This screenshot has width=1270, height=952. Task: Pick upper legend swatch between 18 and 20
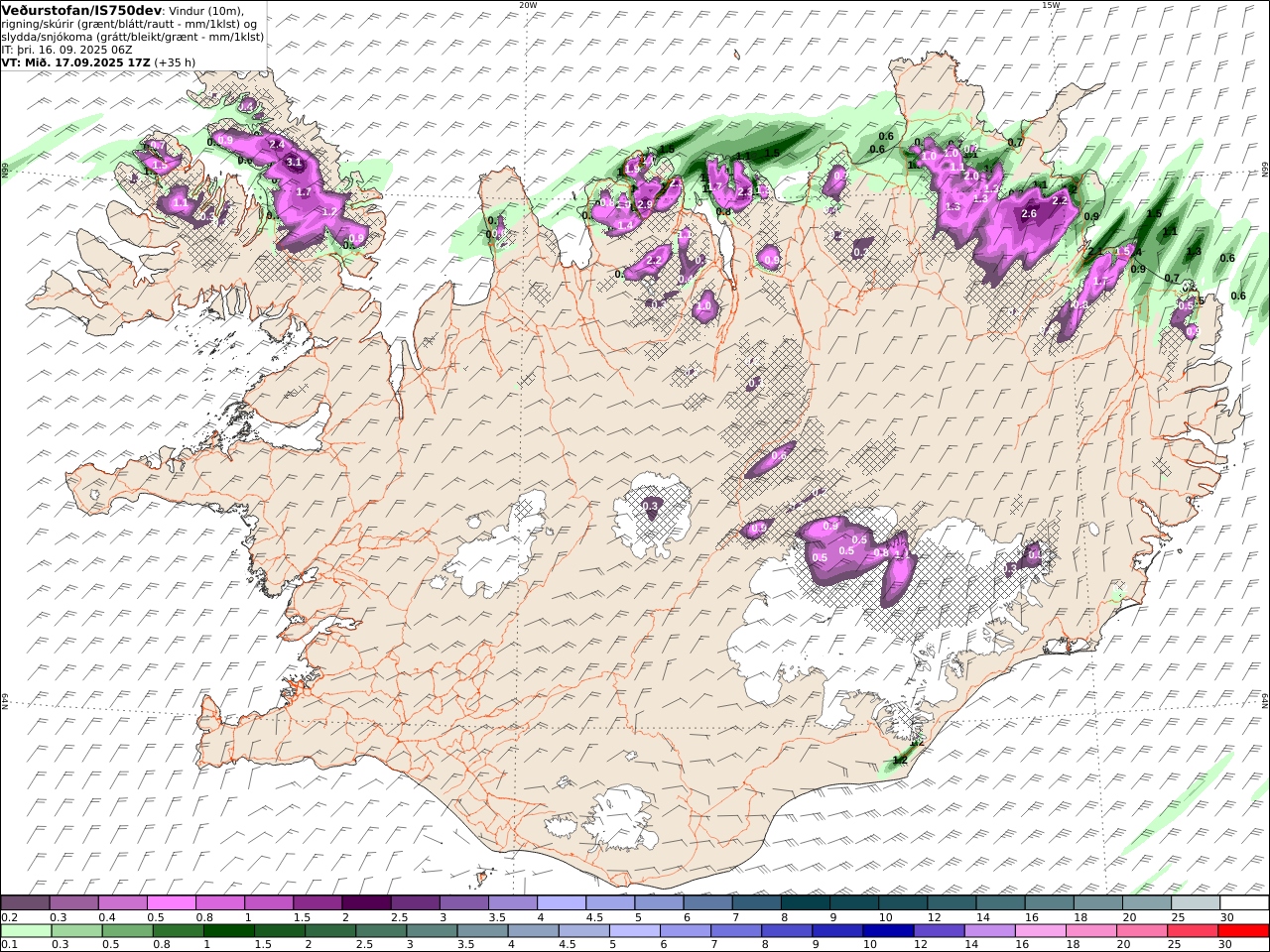point(1097,903)
